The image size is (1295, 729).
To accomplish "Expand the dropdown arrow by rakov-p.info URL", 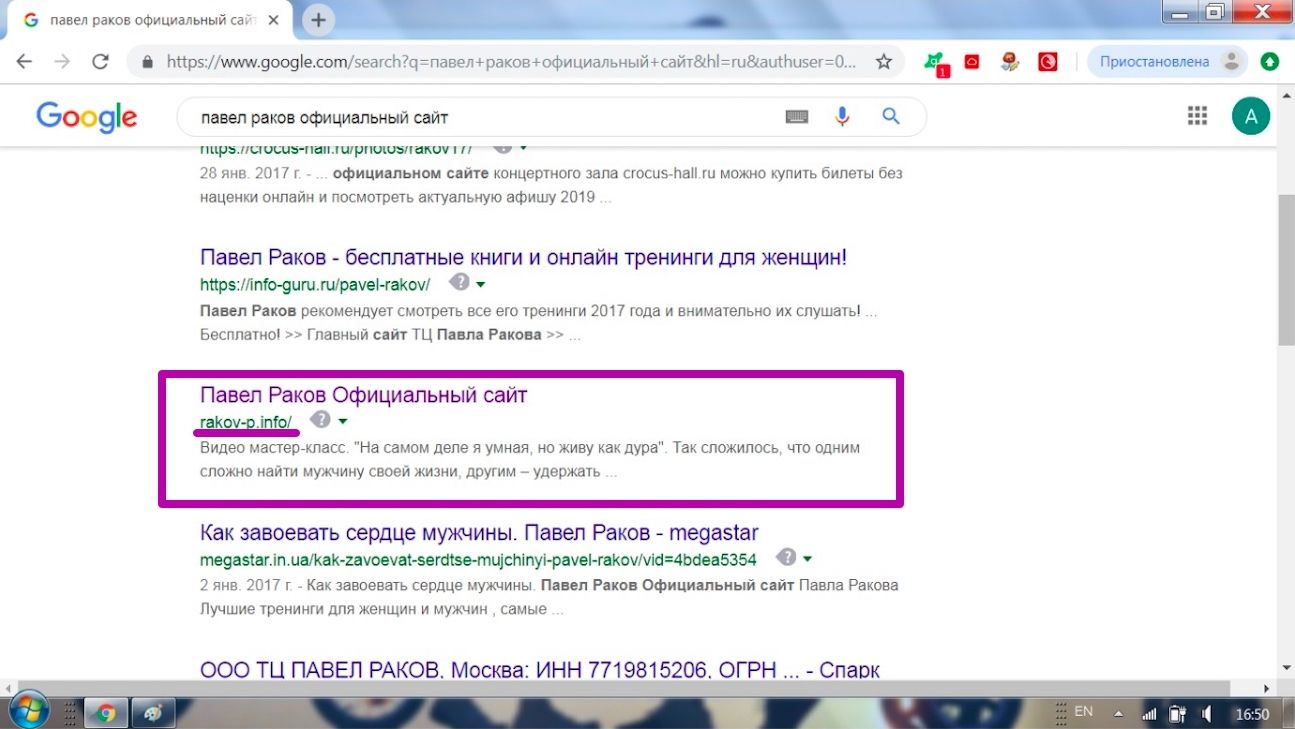I will [x=342, y=421].
